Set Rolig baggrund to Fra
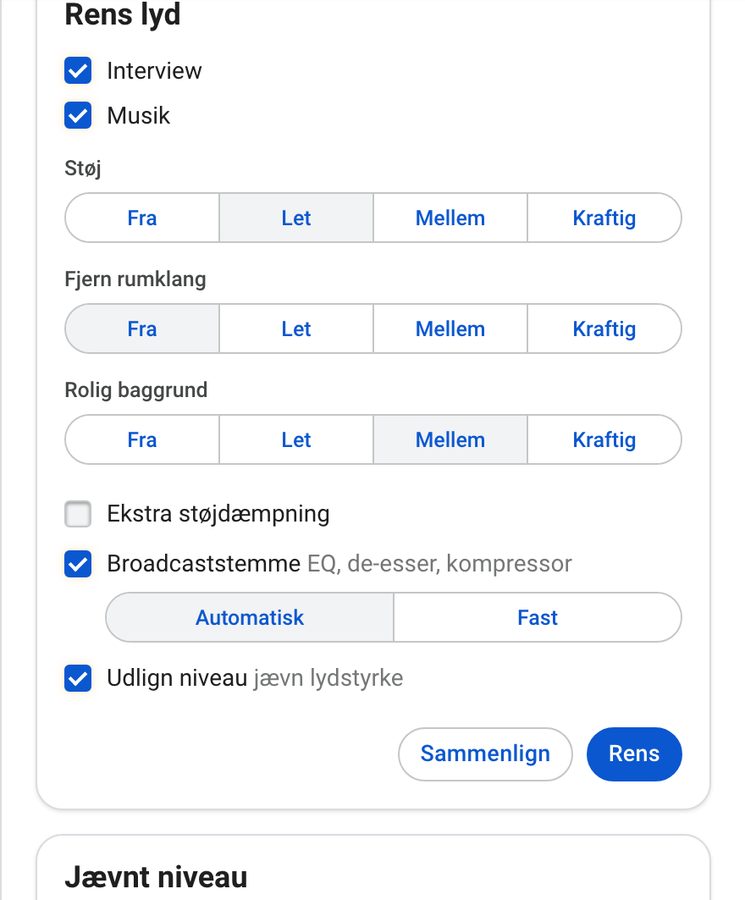 (142, 439)
